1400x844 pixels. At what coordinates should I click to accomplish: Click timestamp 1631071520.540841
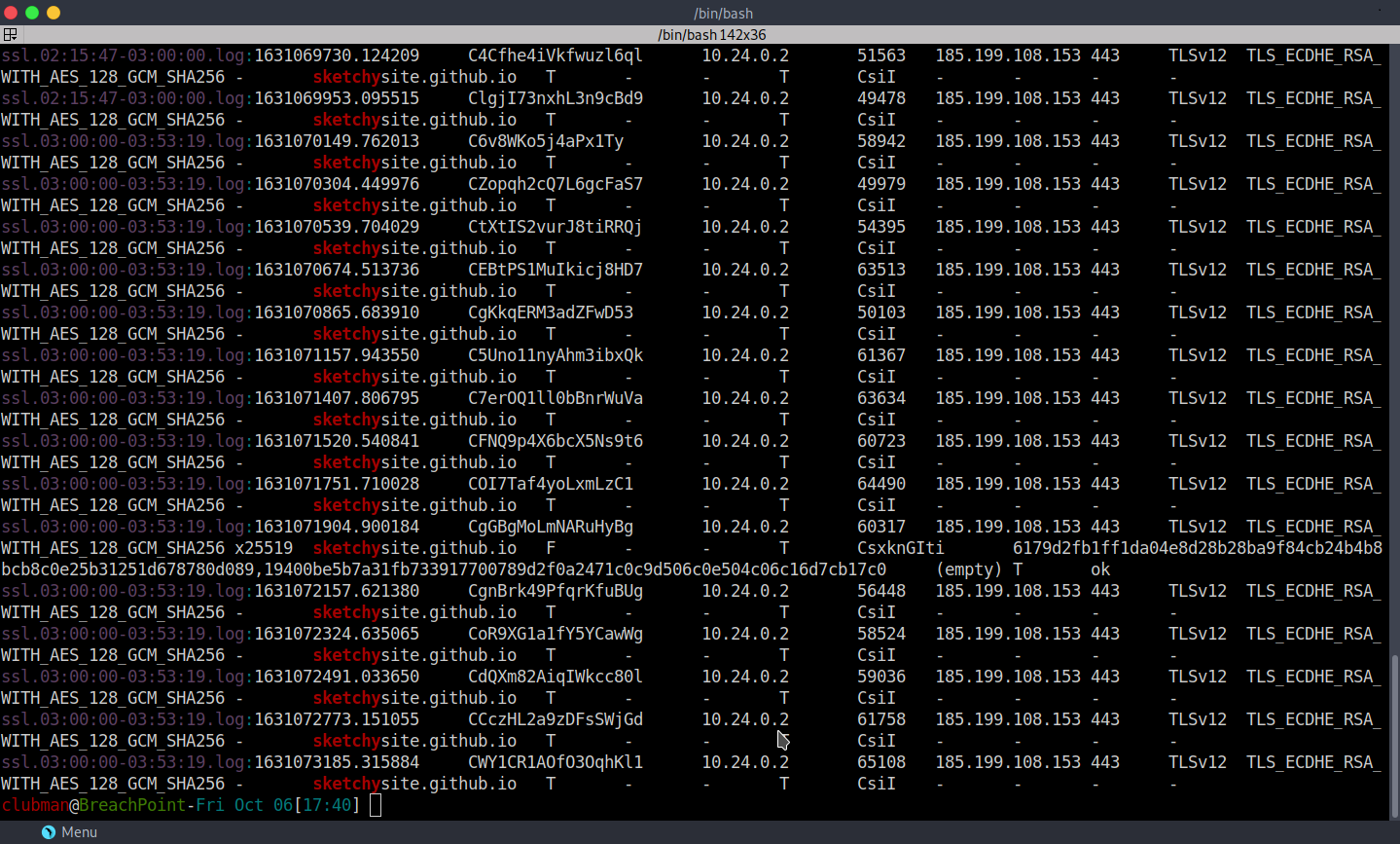click(x=337, y=441)
